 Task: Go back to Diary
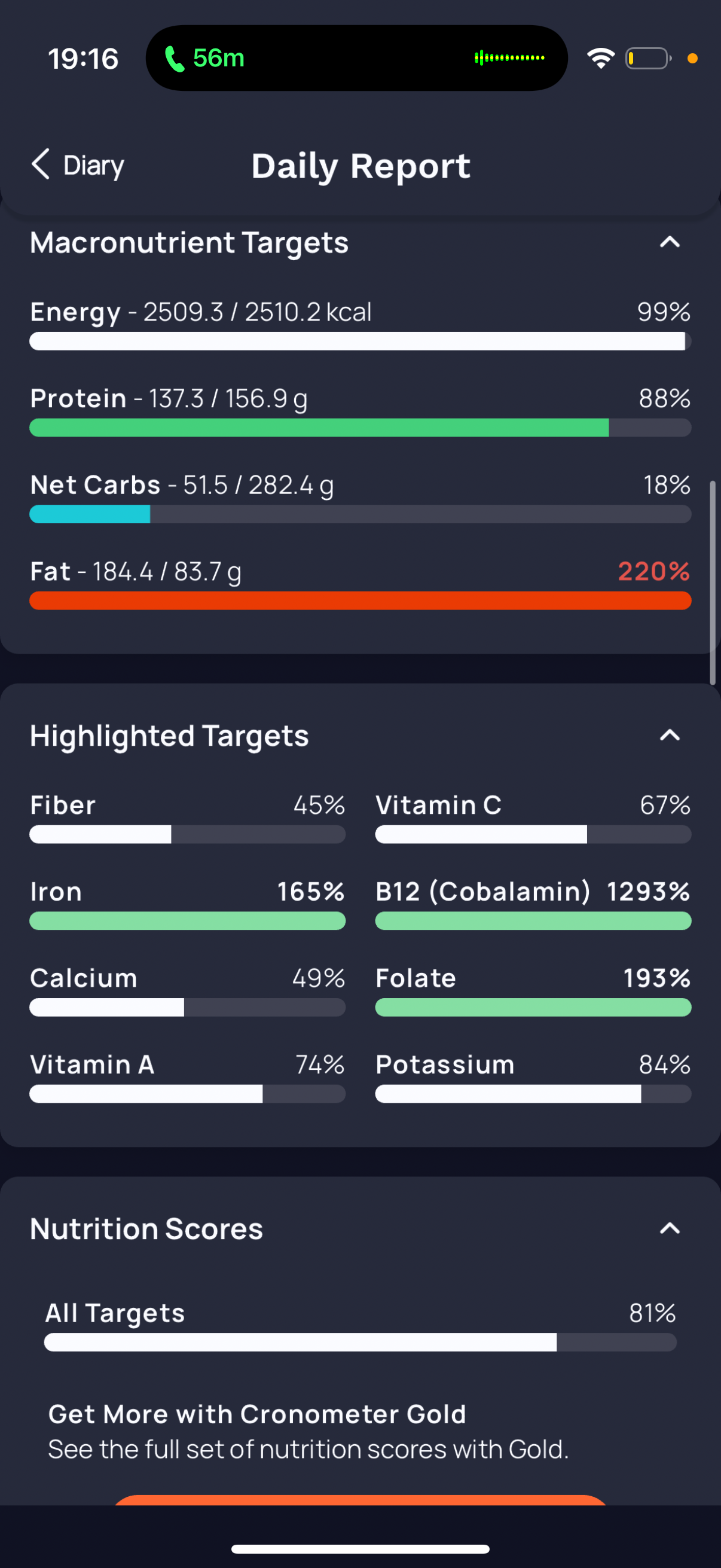click(77, 165)
